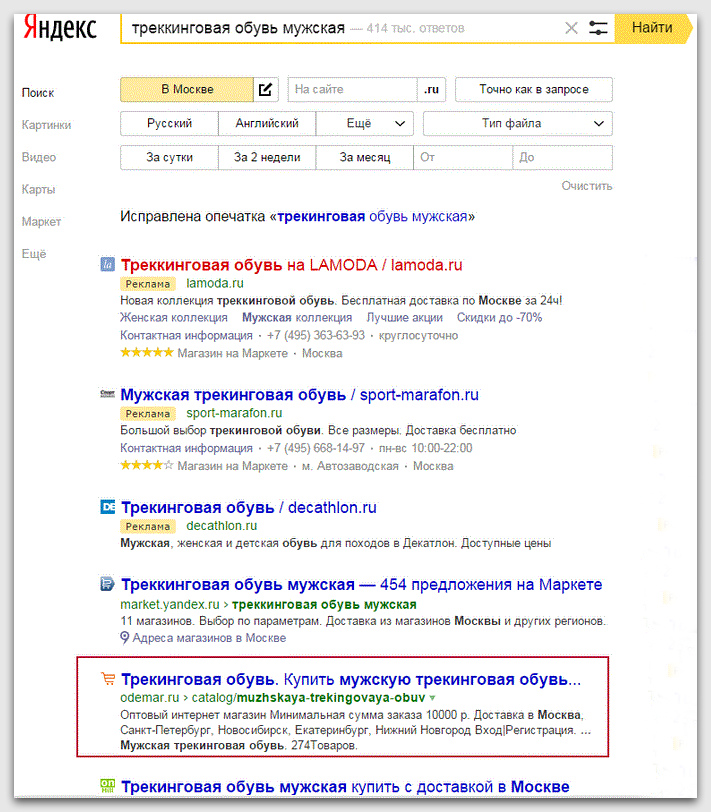Click the search query input field
This screenshot has height=812, width=711.
pyautogui.click(x=342, y=28)
